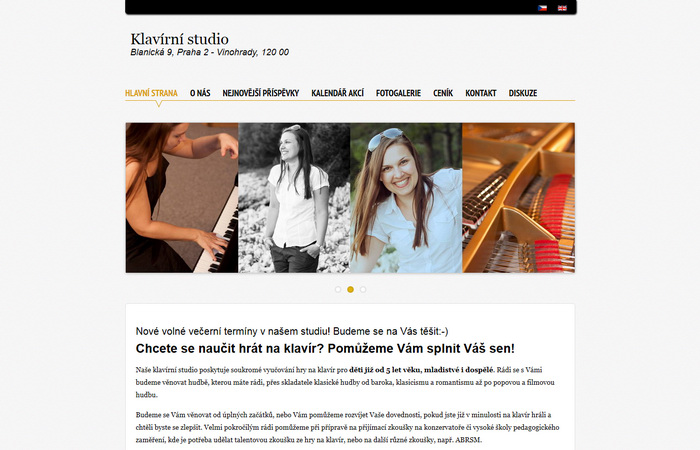700x450 pixels.
Task: Open the O nás page
Action: tap(200, 93)
